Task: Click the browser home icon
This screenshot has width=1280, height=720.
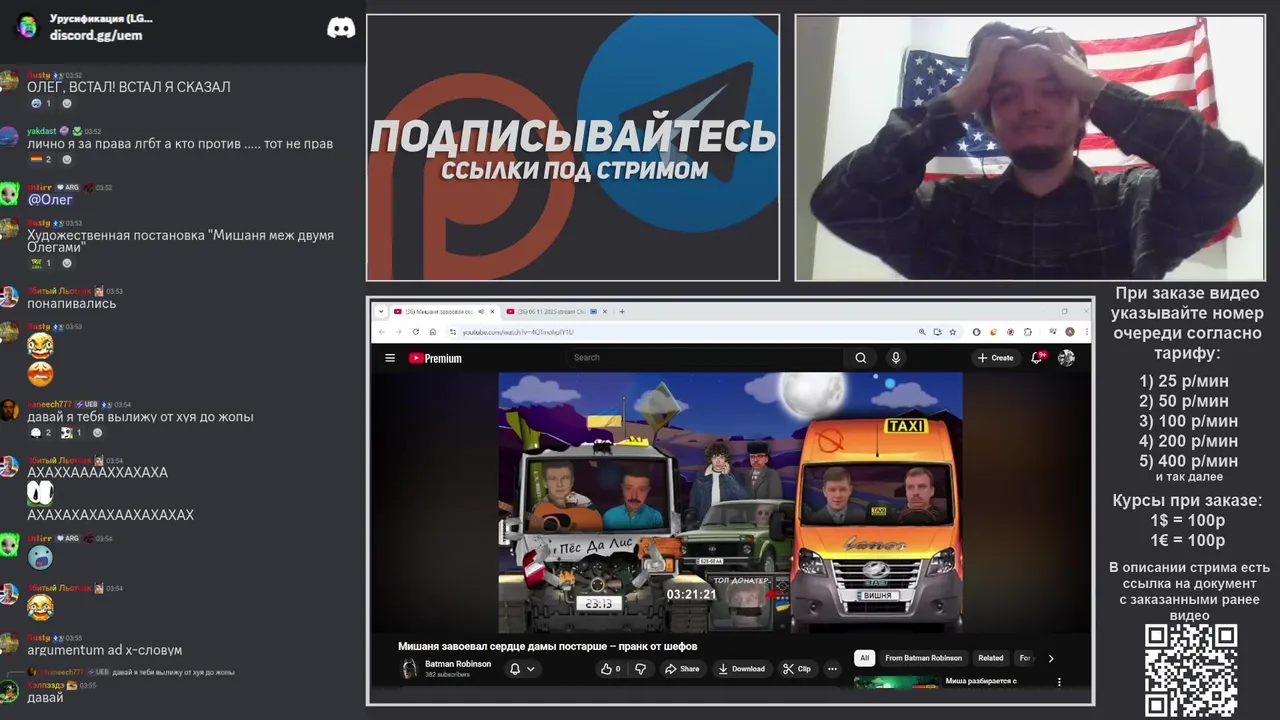Action: (432, 332)
